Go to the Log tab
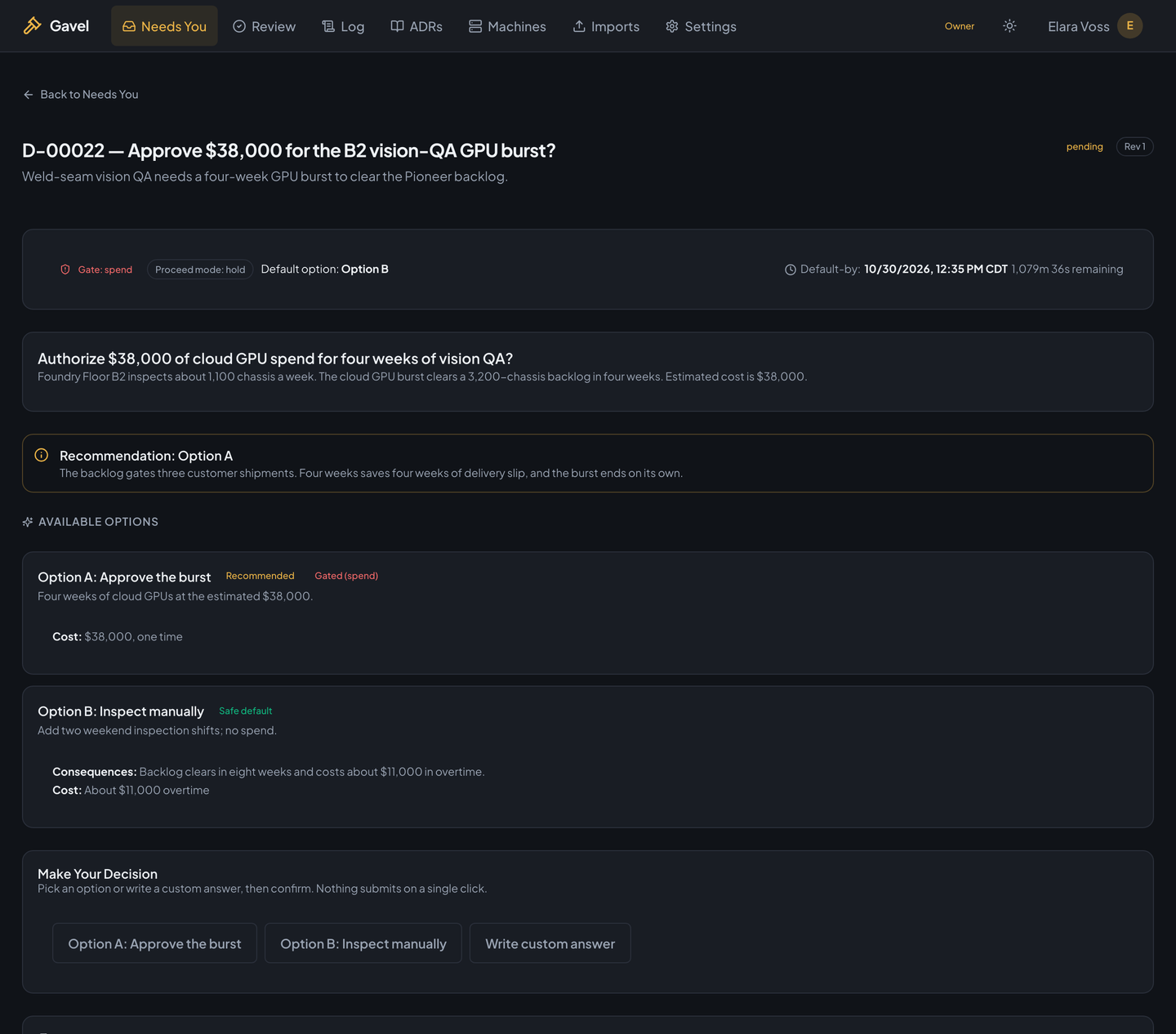 tap(343, 26)
